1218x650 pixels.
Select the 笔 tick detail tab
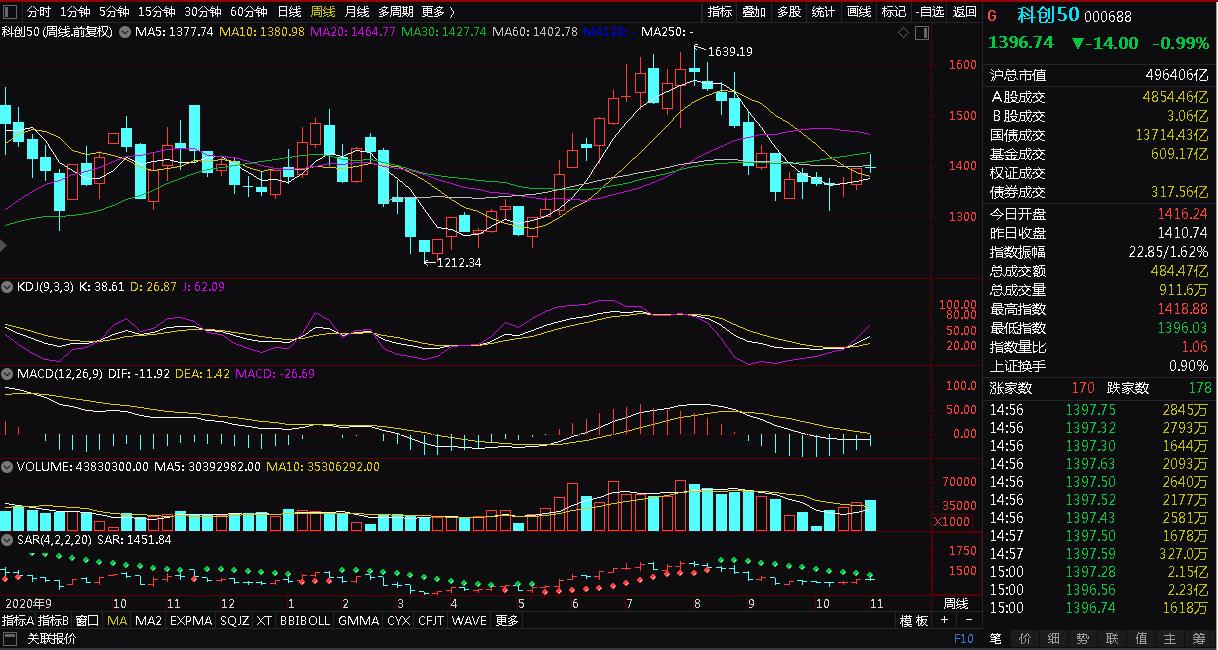tap(995, 638)
